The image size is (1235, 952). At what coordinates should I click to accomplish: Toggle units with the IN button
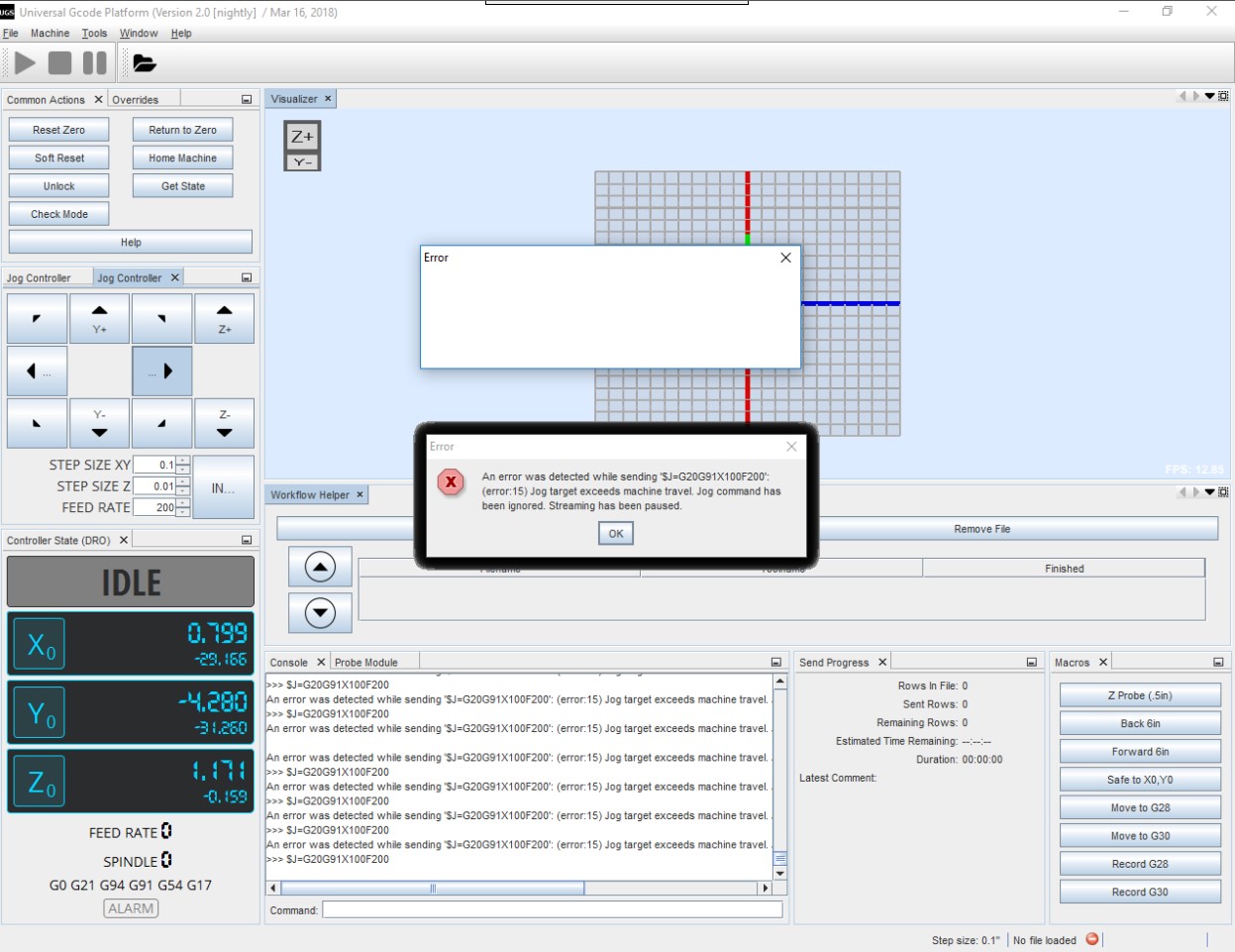(223, 486)
